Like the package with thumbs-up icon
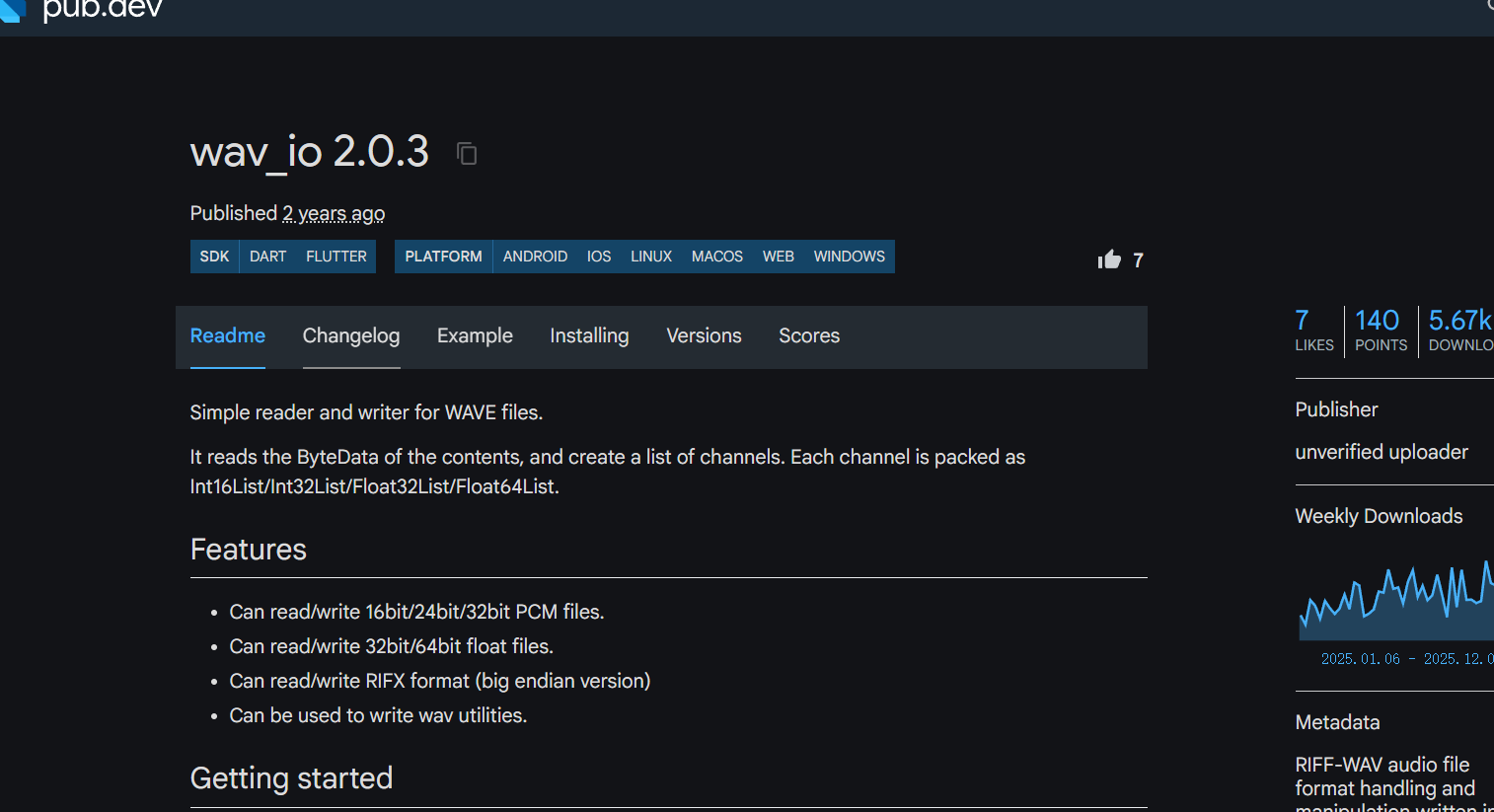This screenshot has width=1494, height=812. coord(1109,259)
